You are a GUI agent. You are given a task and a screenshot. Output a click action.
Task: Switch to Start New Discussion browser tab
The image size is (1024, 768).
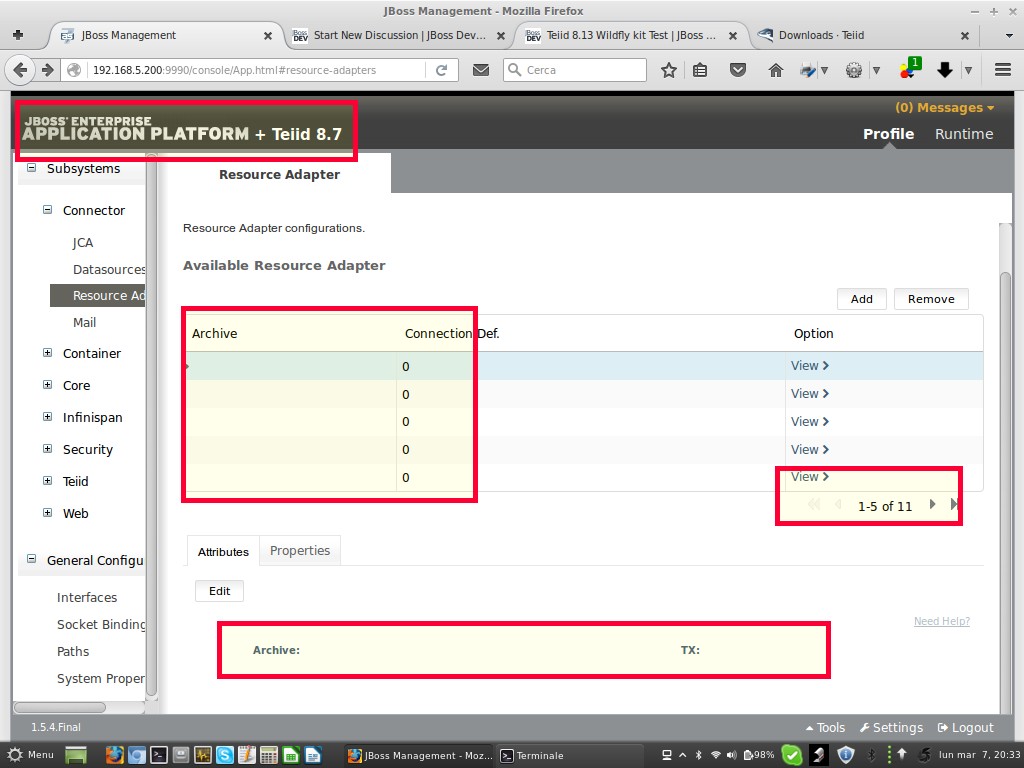click(399, 35)
